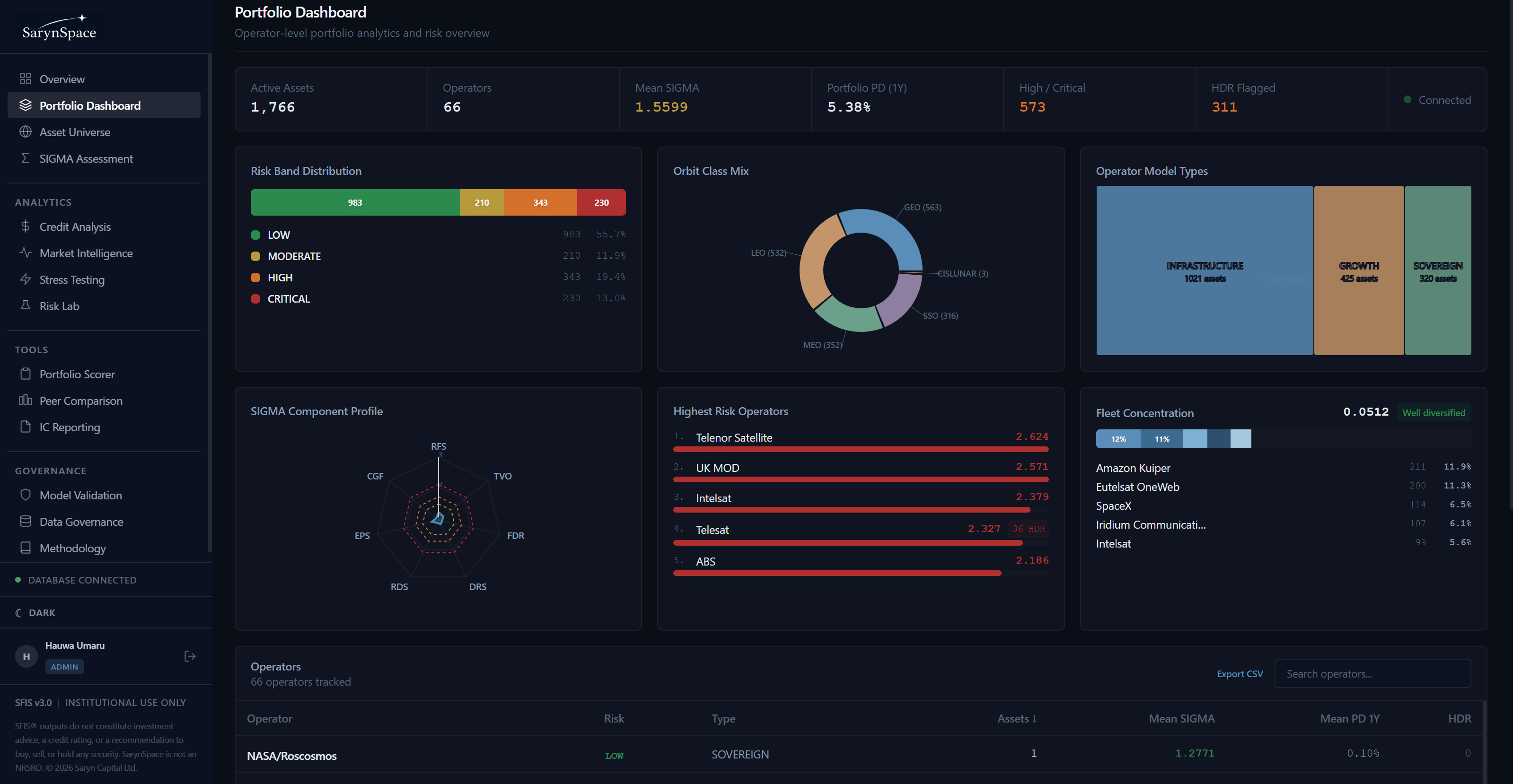Open Stress Testing via the lightning icon
This screenshot has width=1513, height=784.
point(26,279)
